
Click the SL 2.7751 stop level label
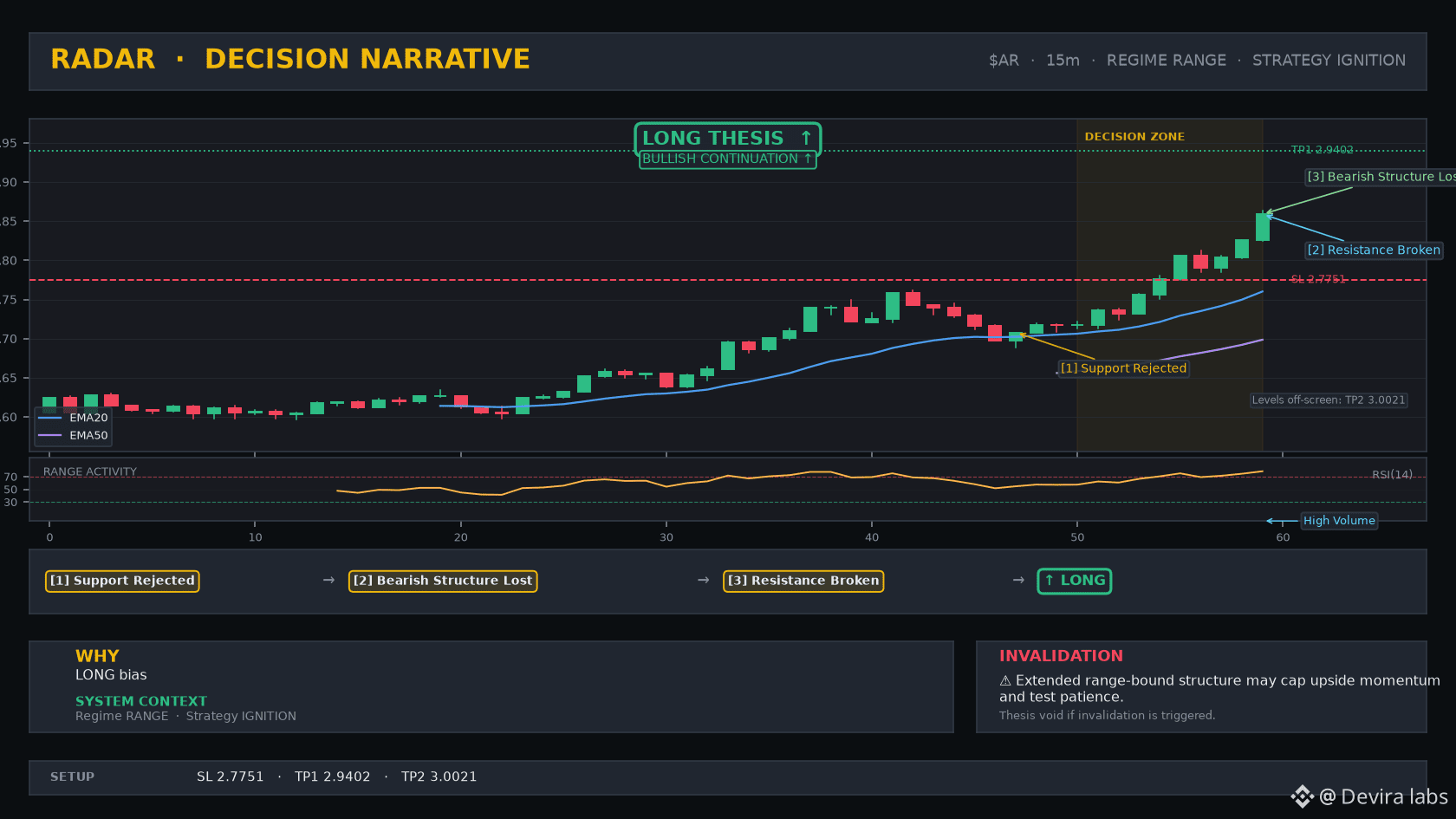point(1318,279)
